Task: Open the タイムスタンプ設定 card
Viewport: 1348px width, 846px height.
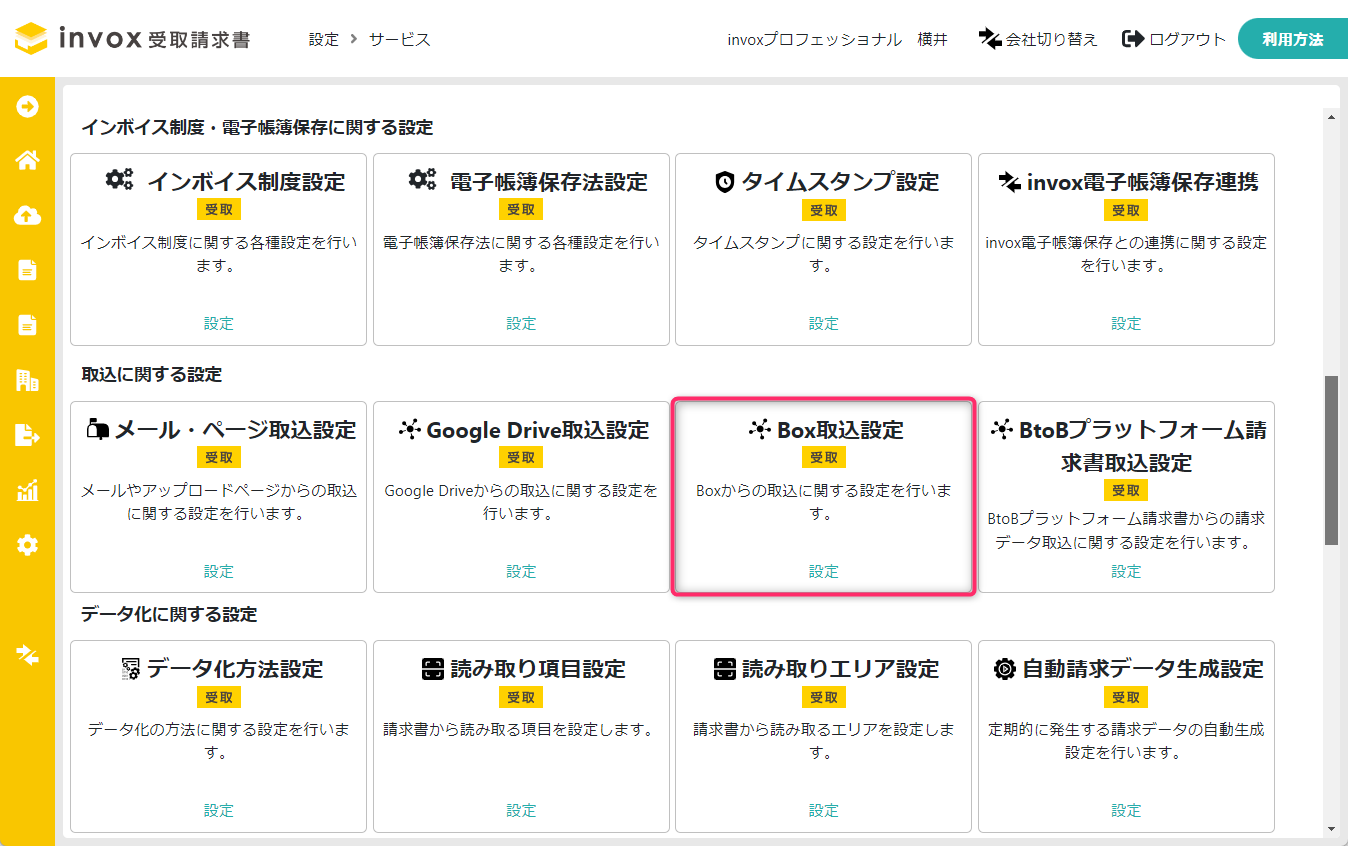Action: [823, 182]
